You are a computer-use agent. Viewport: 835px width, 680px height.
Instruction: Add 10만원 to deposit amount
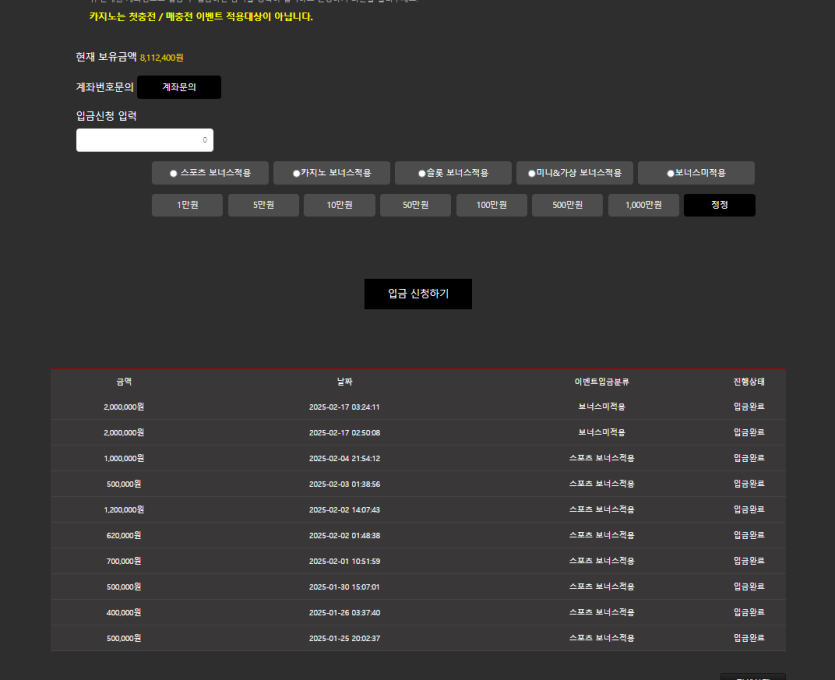pos(339,205)
